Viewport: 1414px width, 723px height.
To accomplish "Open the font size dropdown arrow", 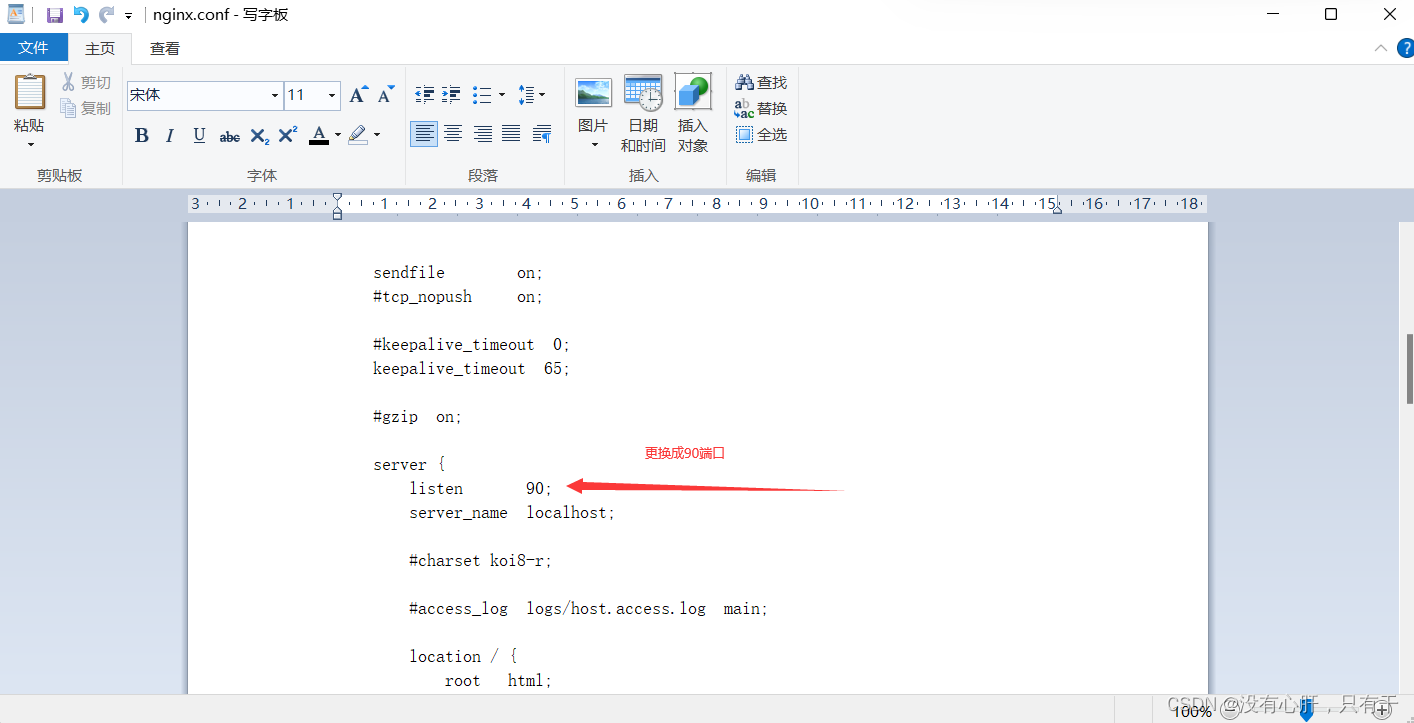I will click(333, 96).
